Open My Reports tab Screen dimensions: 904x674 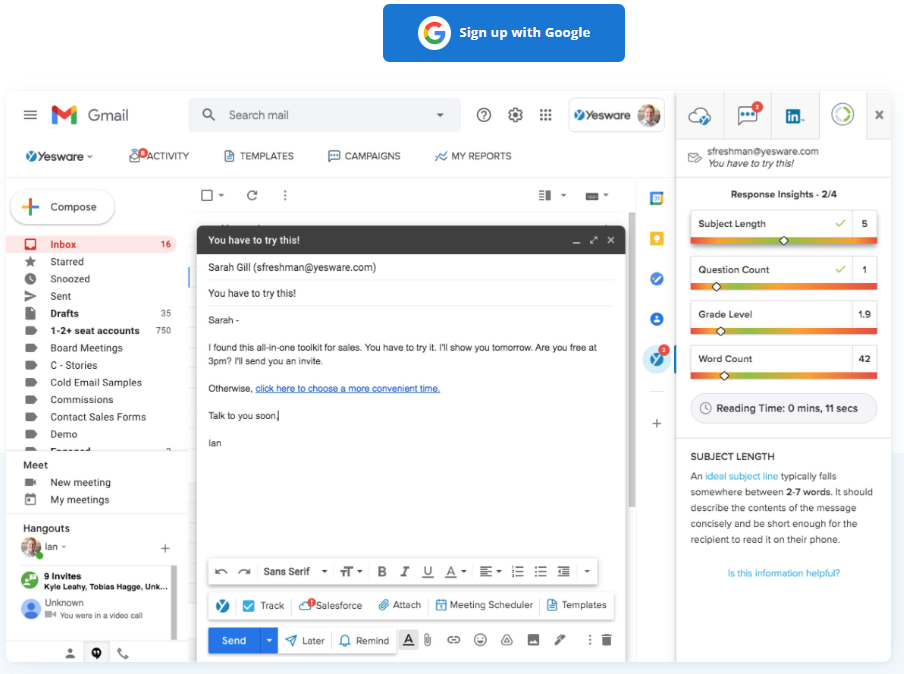pyautogui.click(x=473, y=156)
